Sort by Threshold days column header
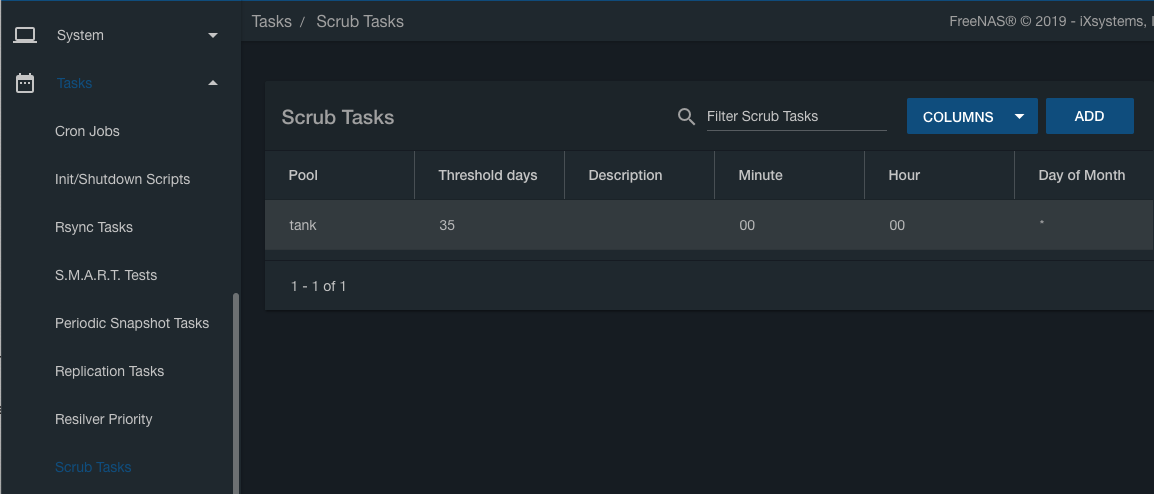This screenshot has width=1154, height=494. coord(487,175)
